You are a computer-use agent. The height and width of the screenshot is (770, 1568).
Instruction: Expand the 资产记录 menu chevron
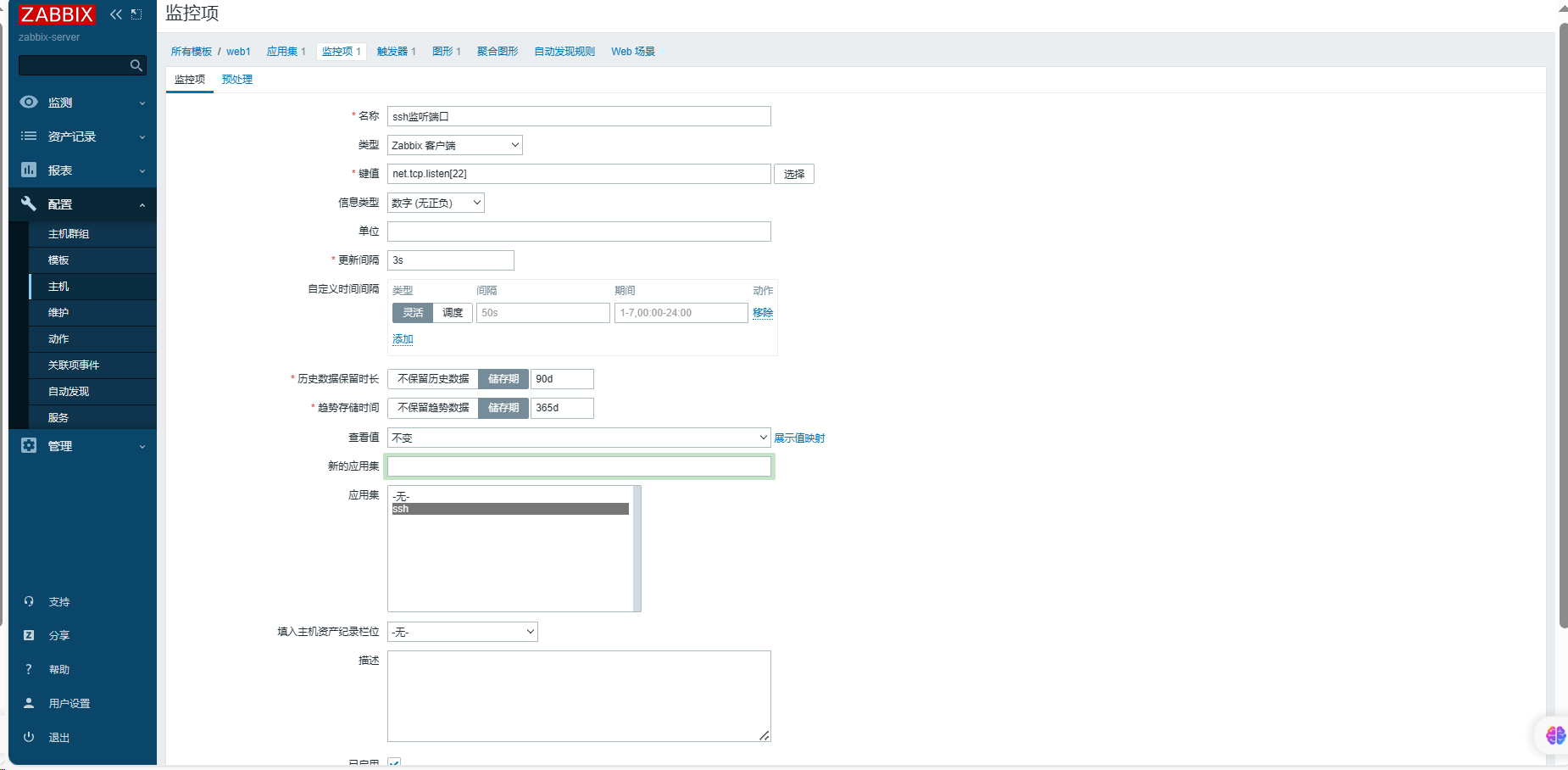(x=142, y=137)
